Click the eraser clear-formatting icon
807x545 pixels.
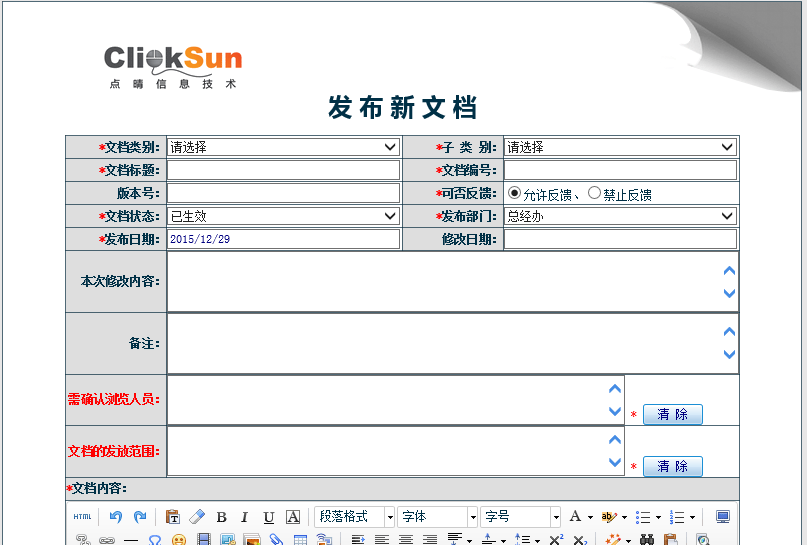pyautogui.click(x=196, y=517)
